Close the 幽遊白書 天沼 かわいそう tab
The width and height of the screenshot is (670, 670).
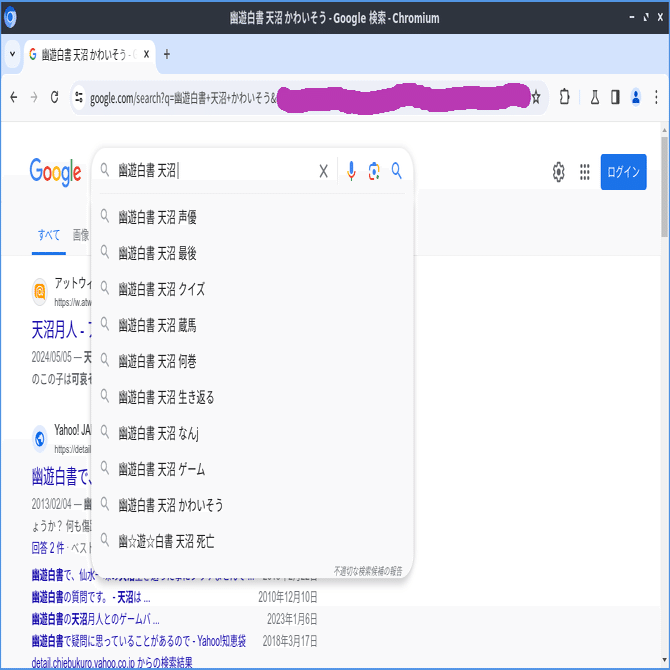(x=146, y=54)
